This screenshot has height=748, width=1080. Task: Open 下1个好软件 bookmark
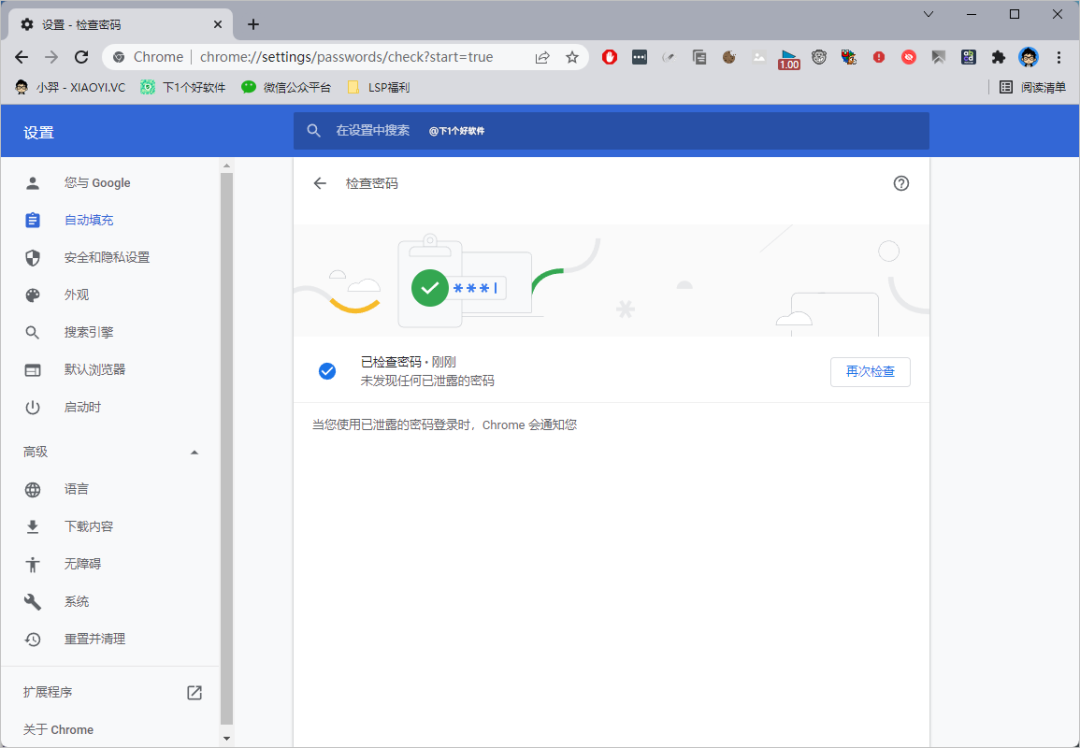pos(183,87)
